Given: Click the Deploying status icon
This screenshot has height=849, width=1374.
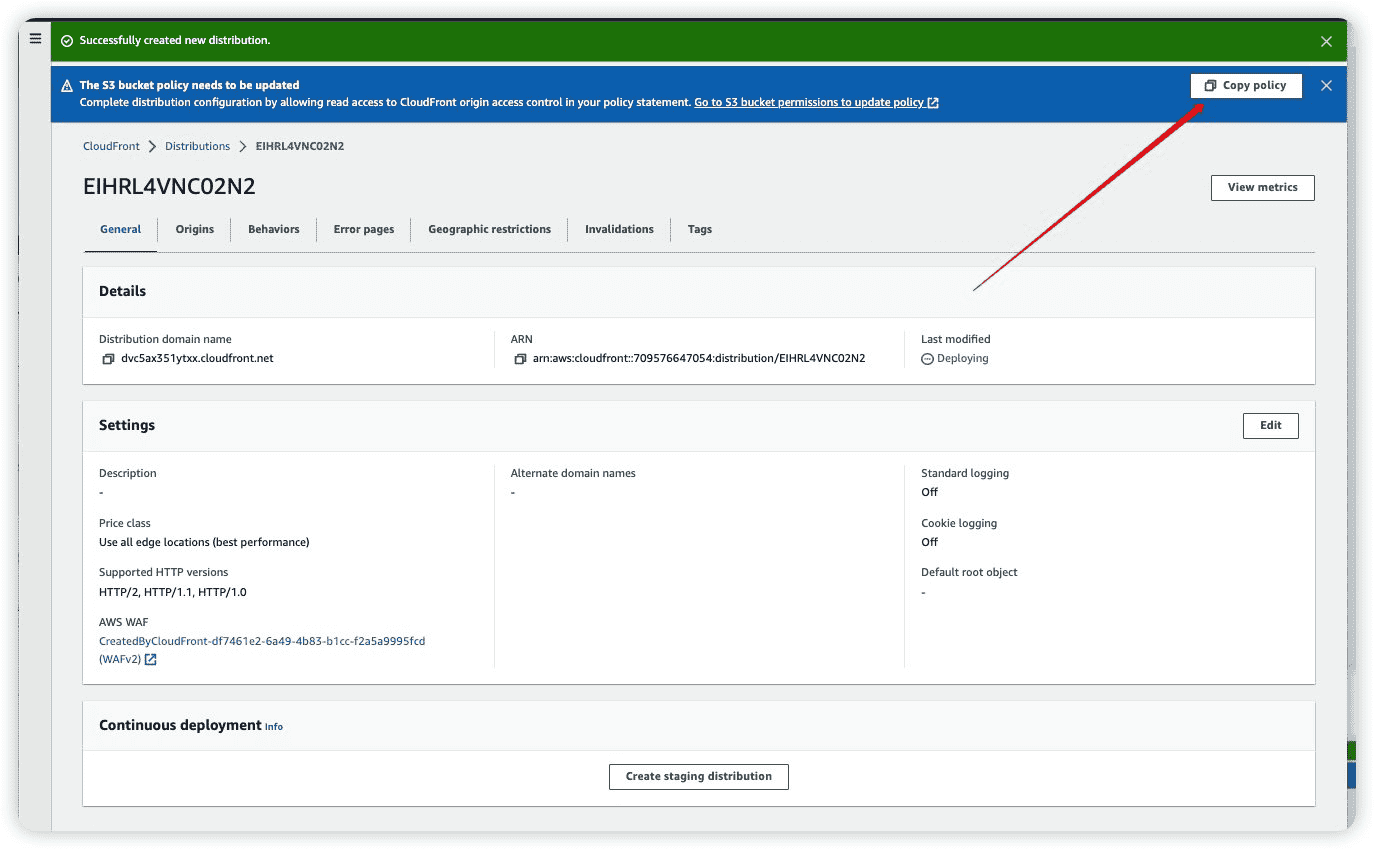Looking at the screenshot, I should pyautogui.click(x=927, y=359).
